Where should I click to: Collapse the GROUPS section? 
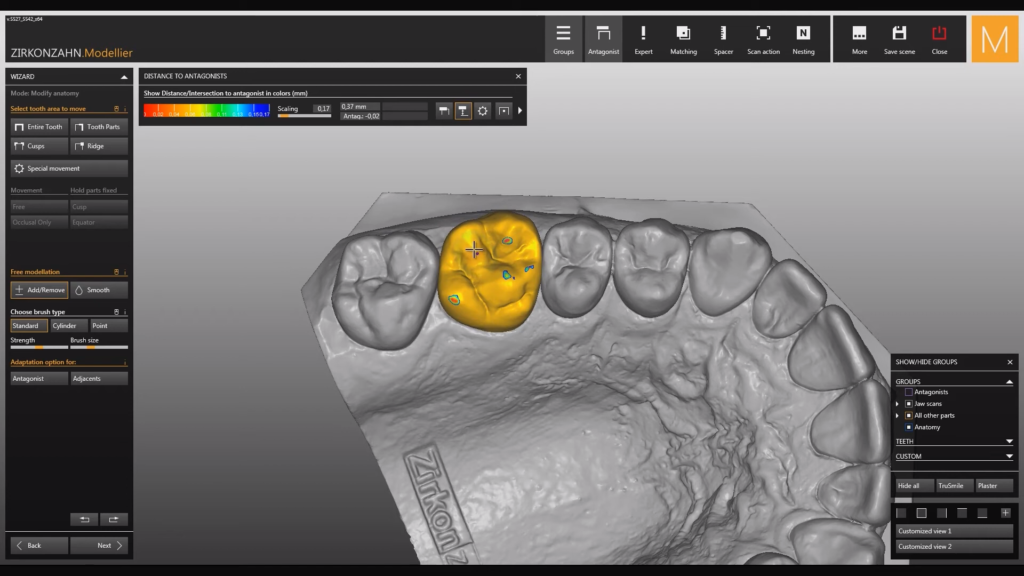click(x=1009, y=381)
